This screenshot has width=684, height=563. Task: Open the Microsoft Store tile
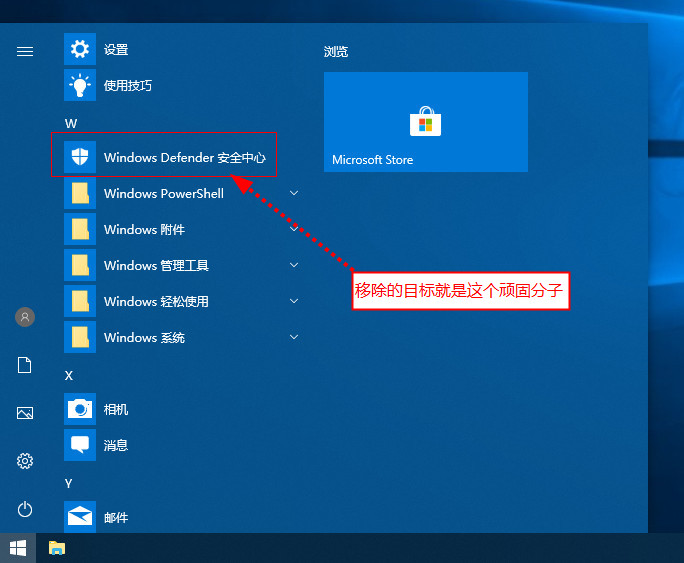[x=425, y=122]
